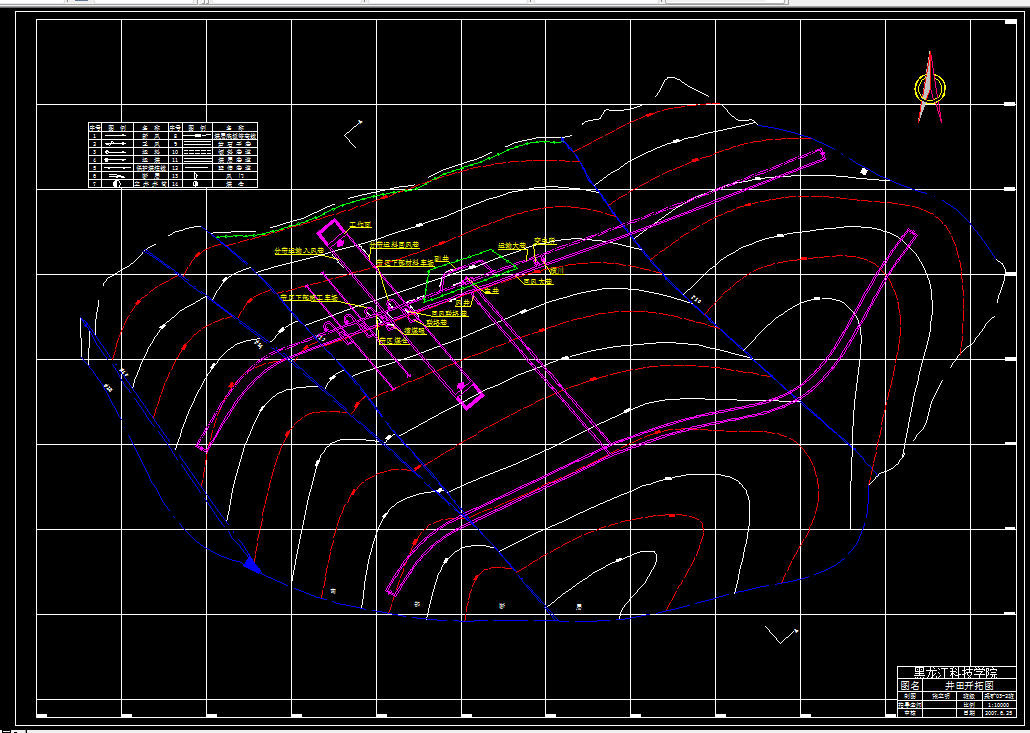Click the 工作面 label in the drawing
Viewport: 1030px width, 733px height.
pos(360,225)
